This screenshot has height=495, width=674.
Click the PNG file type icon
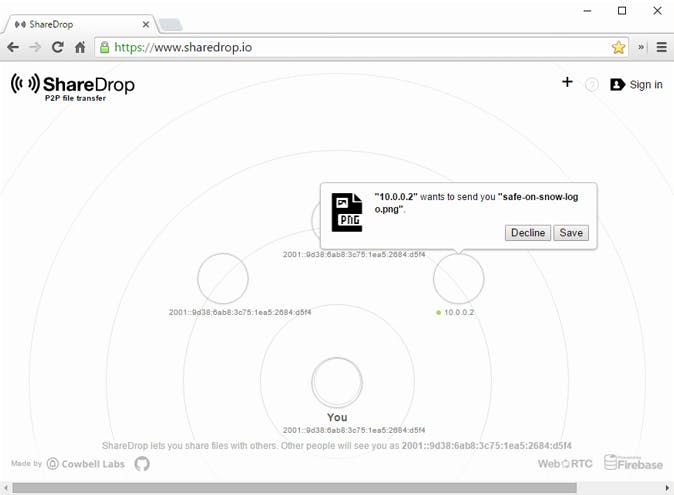point(347,212)
